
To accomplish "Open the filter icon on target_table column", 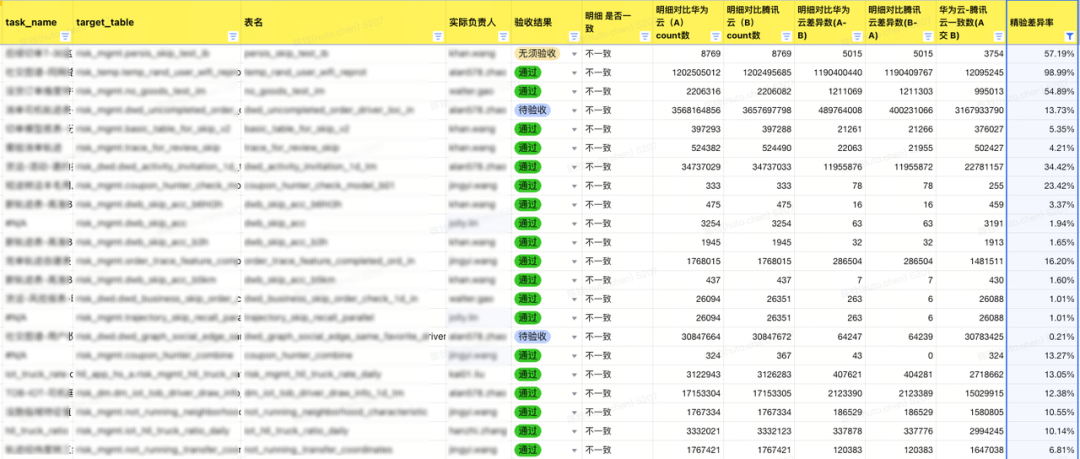I will [233, 37].
